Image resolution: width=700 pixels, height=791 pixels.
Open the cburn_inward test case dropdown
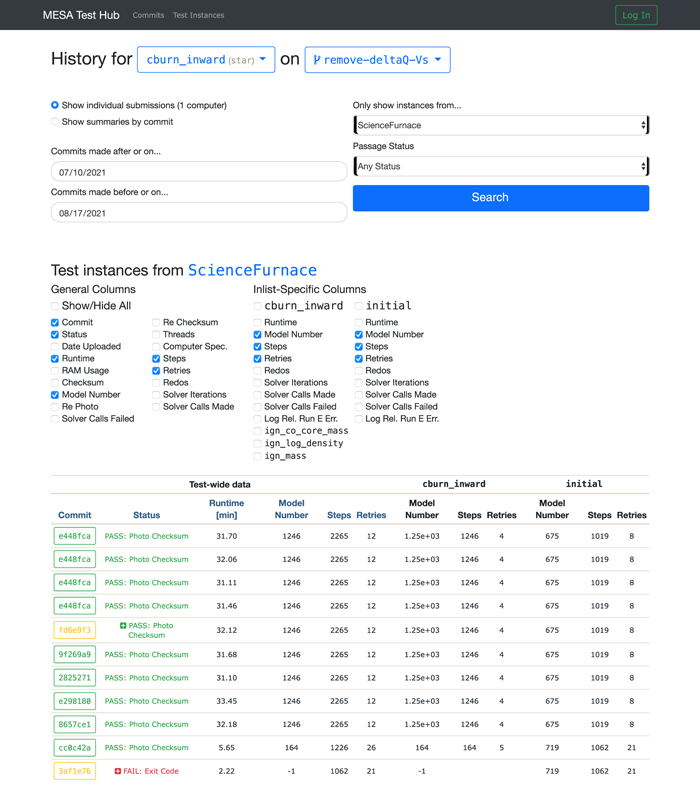pos(206,60)
